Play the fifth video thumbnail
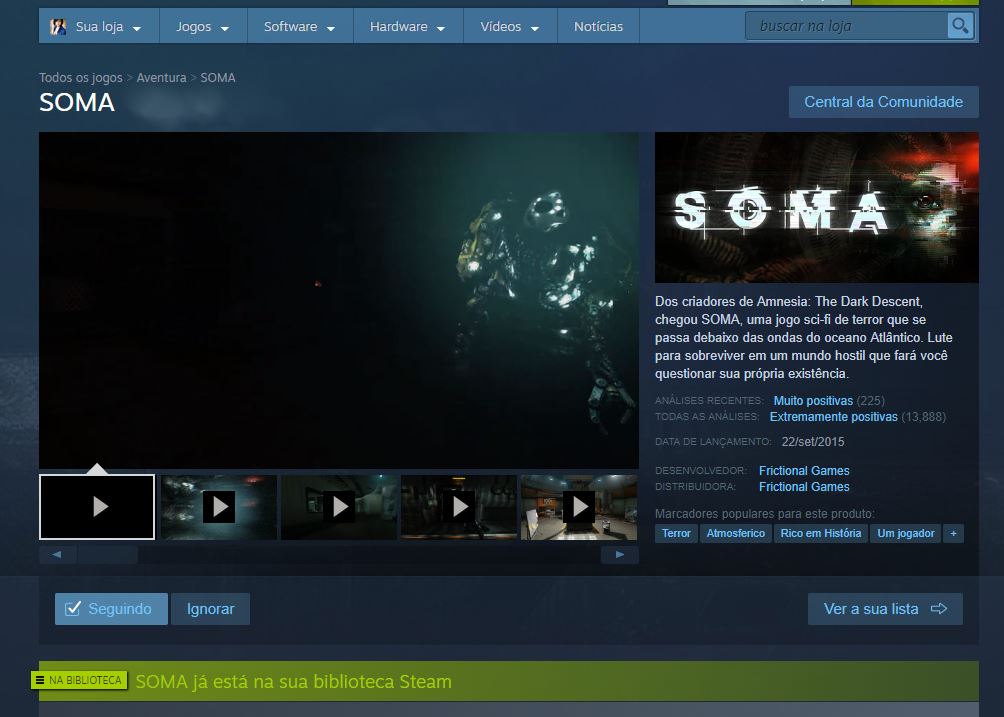The height and width of the screenshot is (717, 1004). point(579,506)
